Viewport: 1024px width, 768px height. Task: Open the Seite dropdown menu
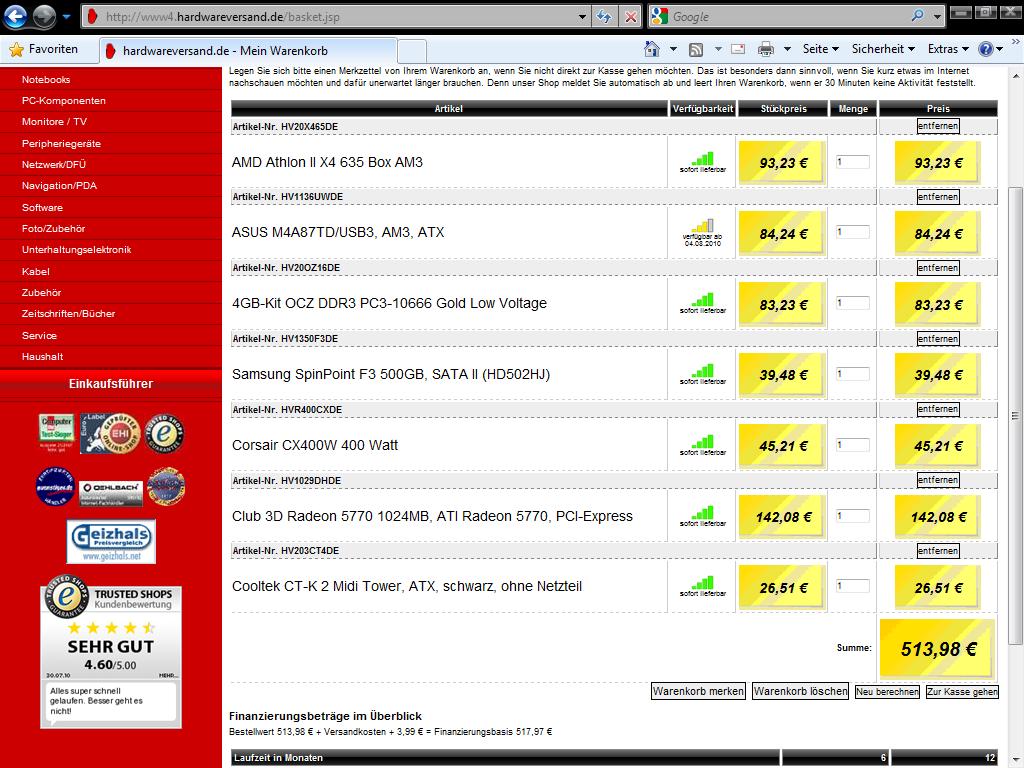821,49
